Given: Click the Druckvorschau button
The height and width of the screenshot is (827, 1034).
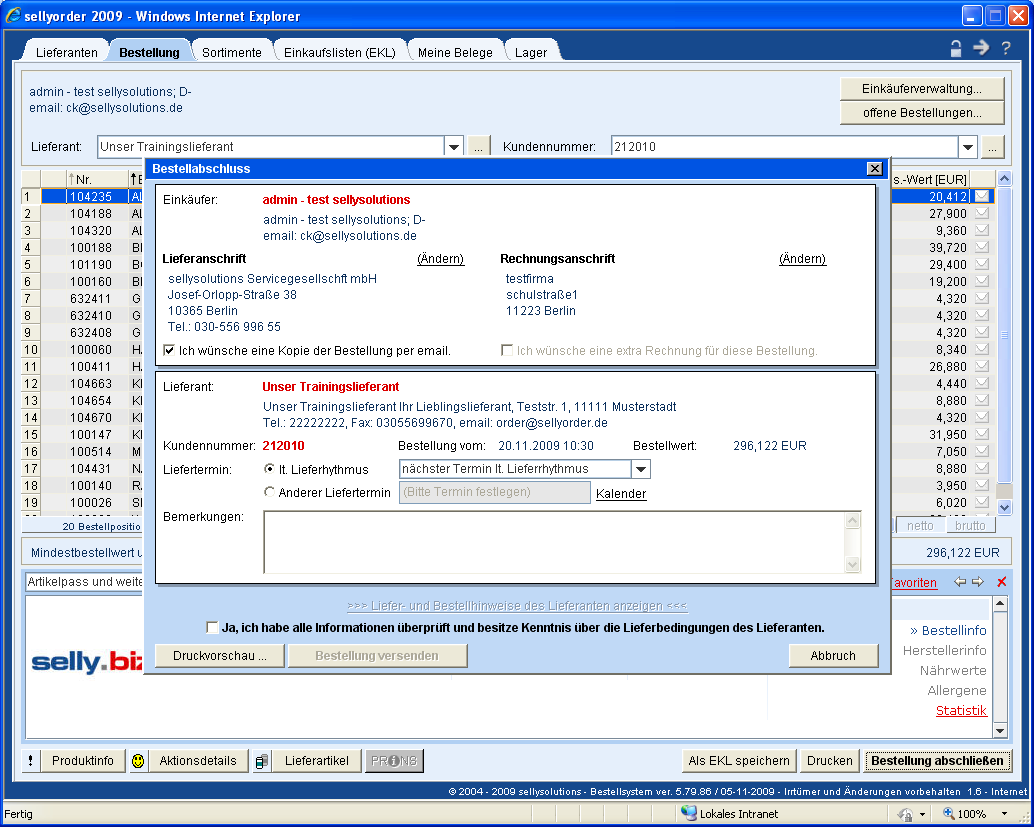Looking at the screenshot, I should [220, 656].
